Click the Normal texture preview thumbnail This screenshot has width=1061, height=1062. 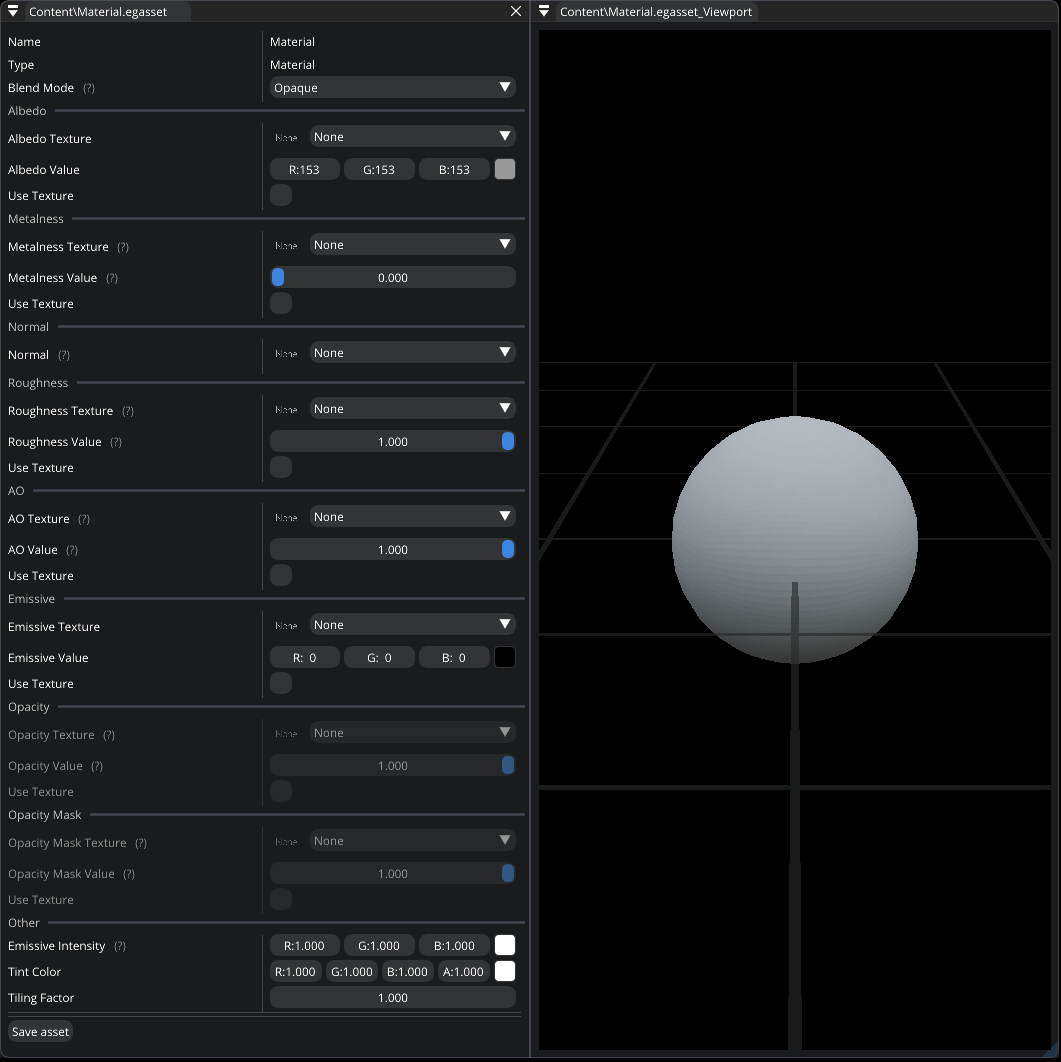pos(286,354)
